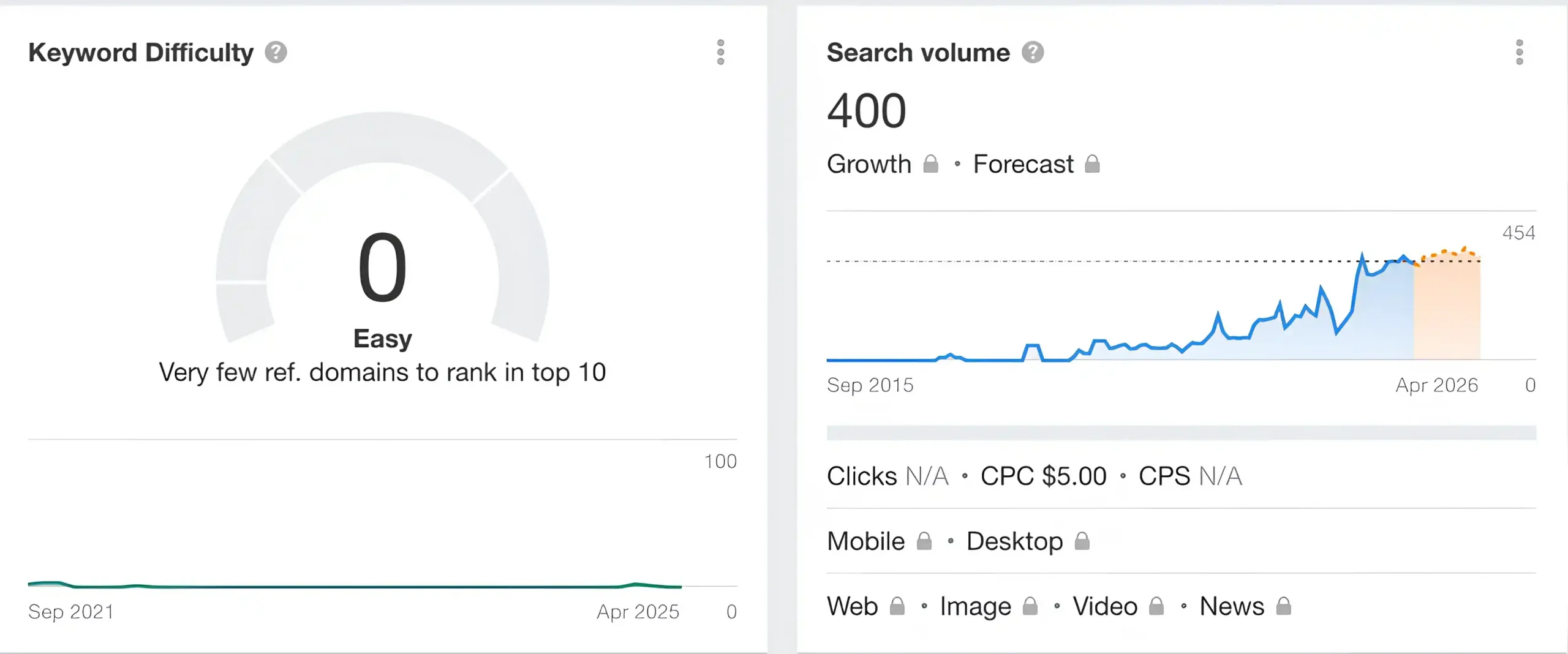Open Keyword Difficulty three-dot options menu
1568x654 pixels.
tap(720, 53)
